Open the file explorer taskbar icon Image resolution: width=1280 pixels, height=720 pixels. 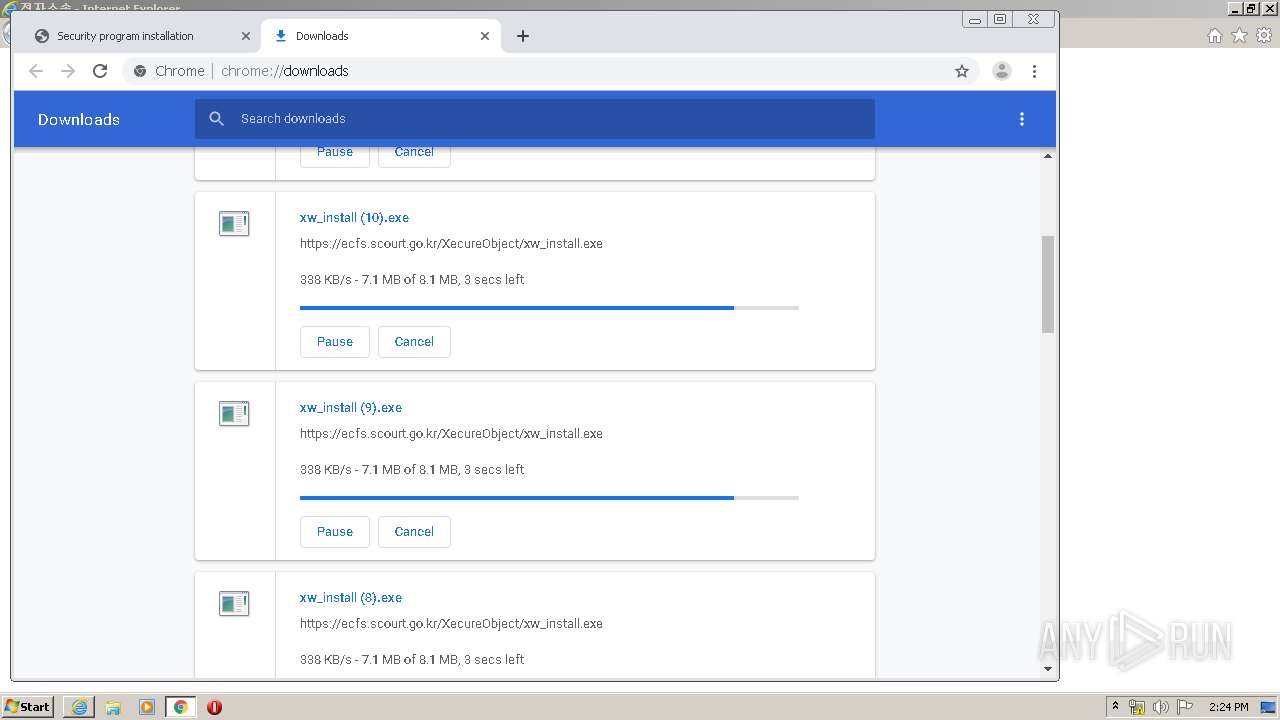coord(113,707)
